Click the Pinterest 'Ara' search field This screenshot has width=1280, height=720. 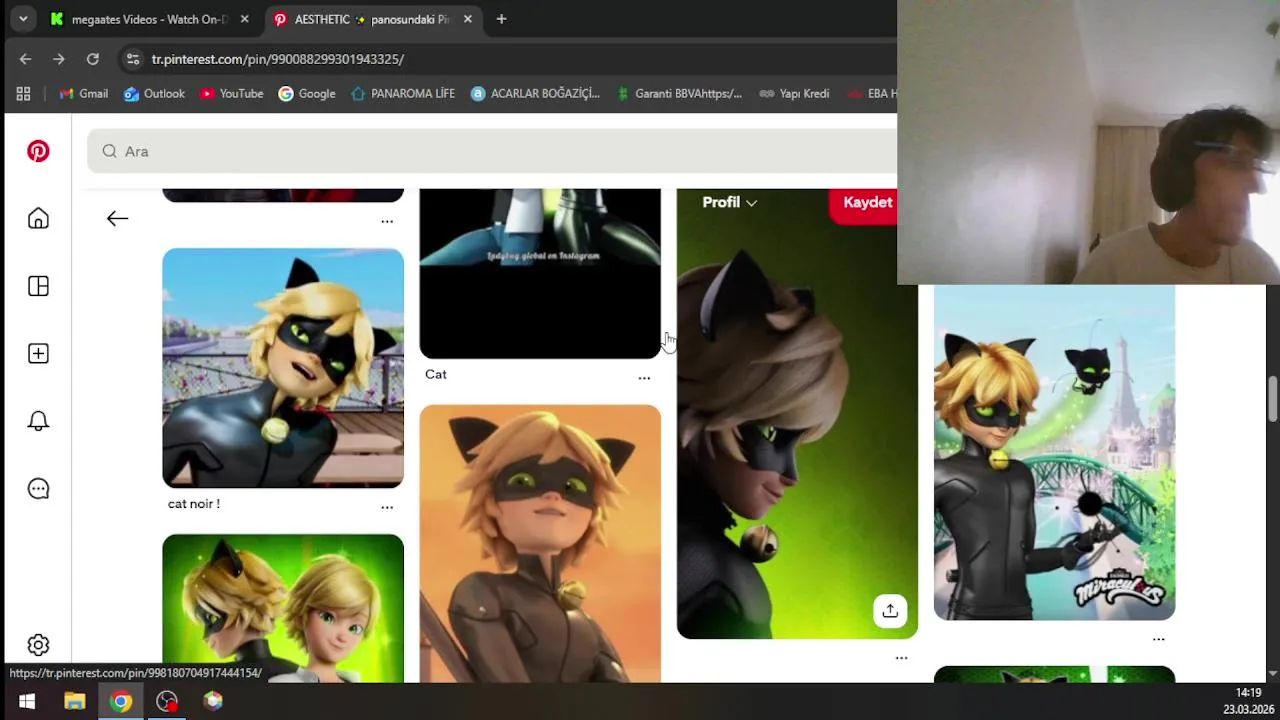[492, 151]
